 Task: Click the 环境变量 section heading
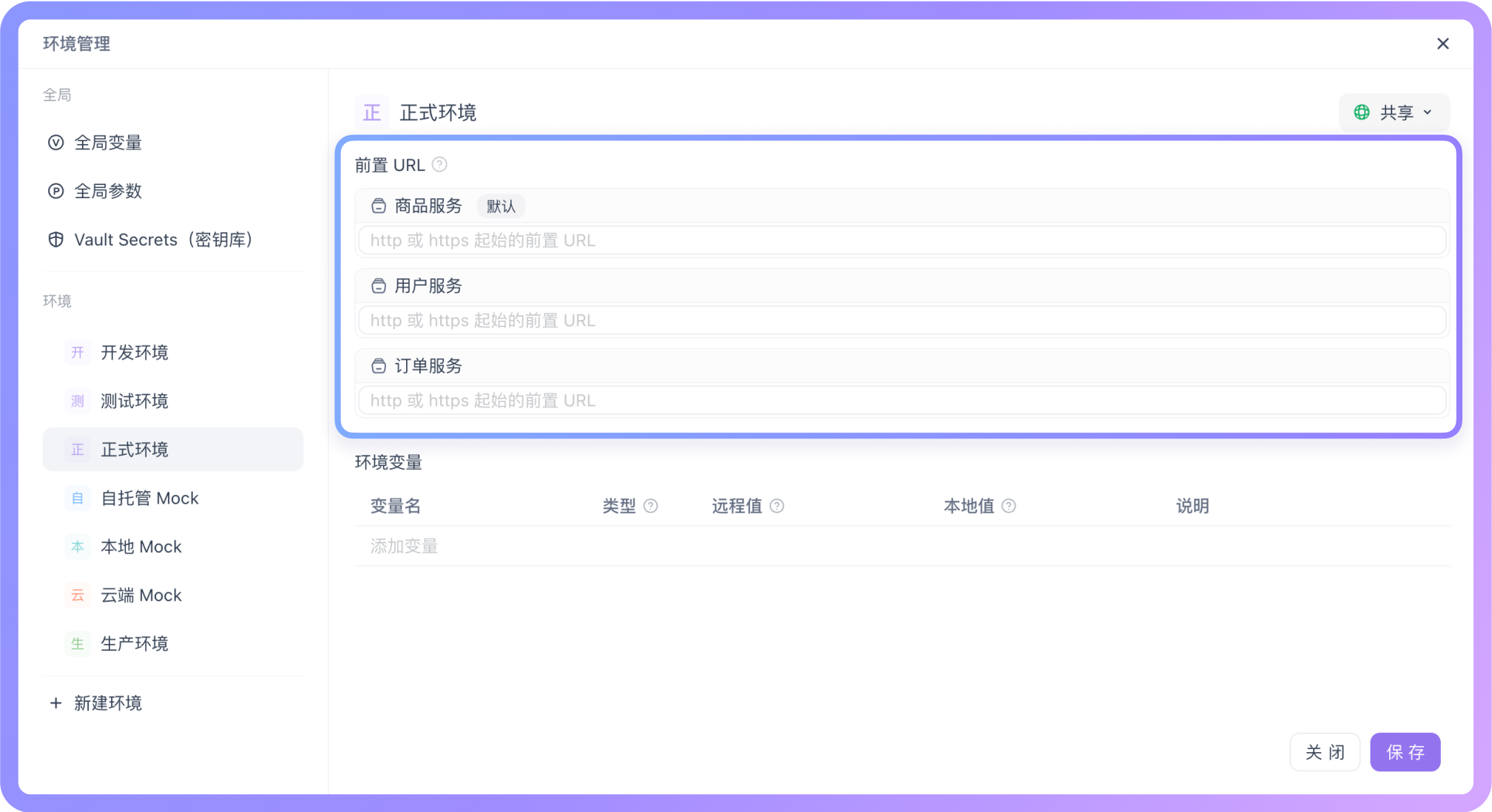[x=388, y=462]
